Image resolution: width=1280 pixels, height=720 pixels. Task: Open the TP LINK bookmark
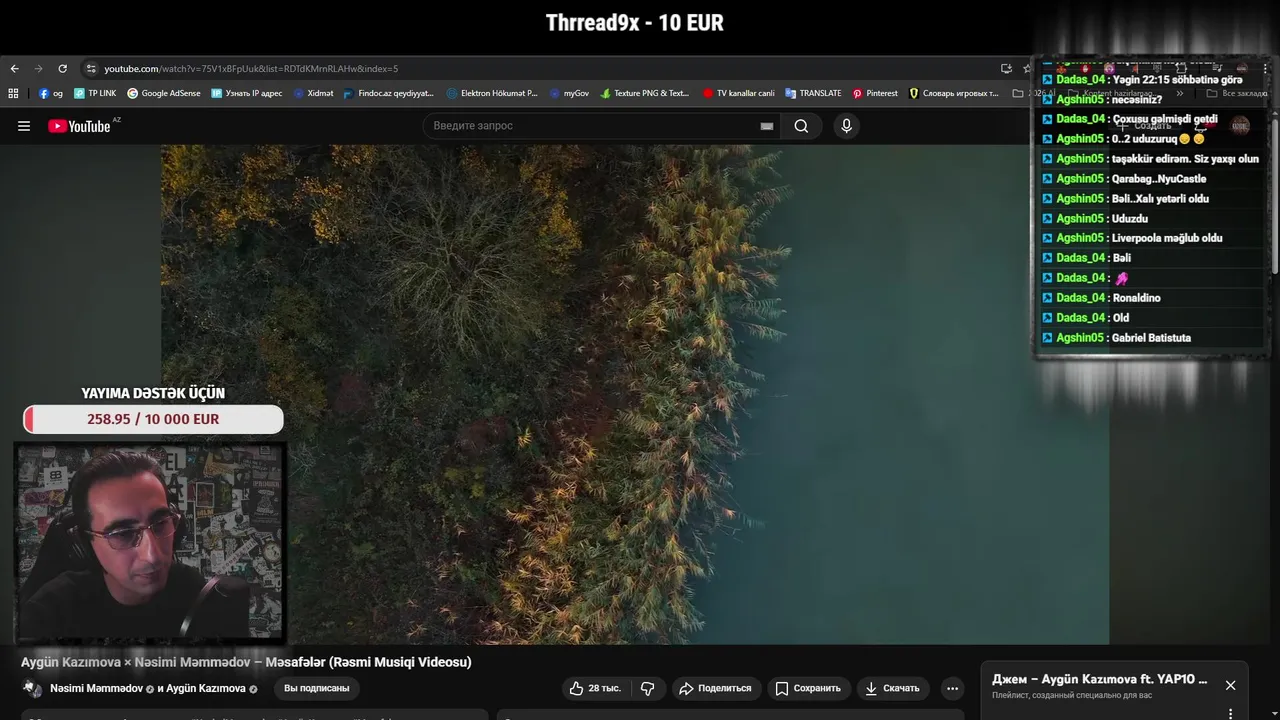95,93
